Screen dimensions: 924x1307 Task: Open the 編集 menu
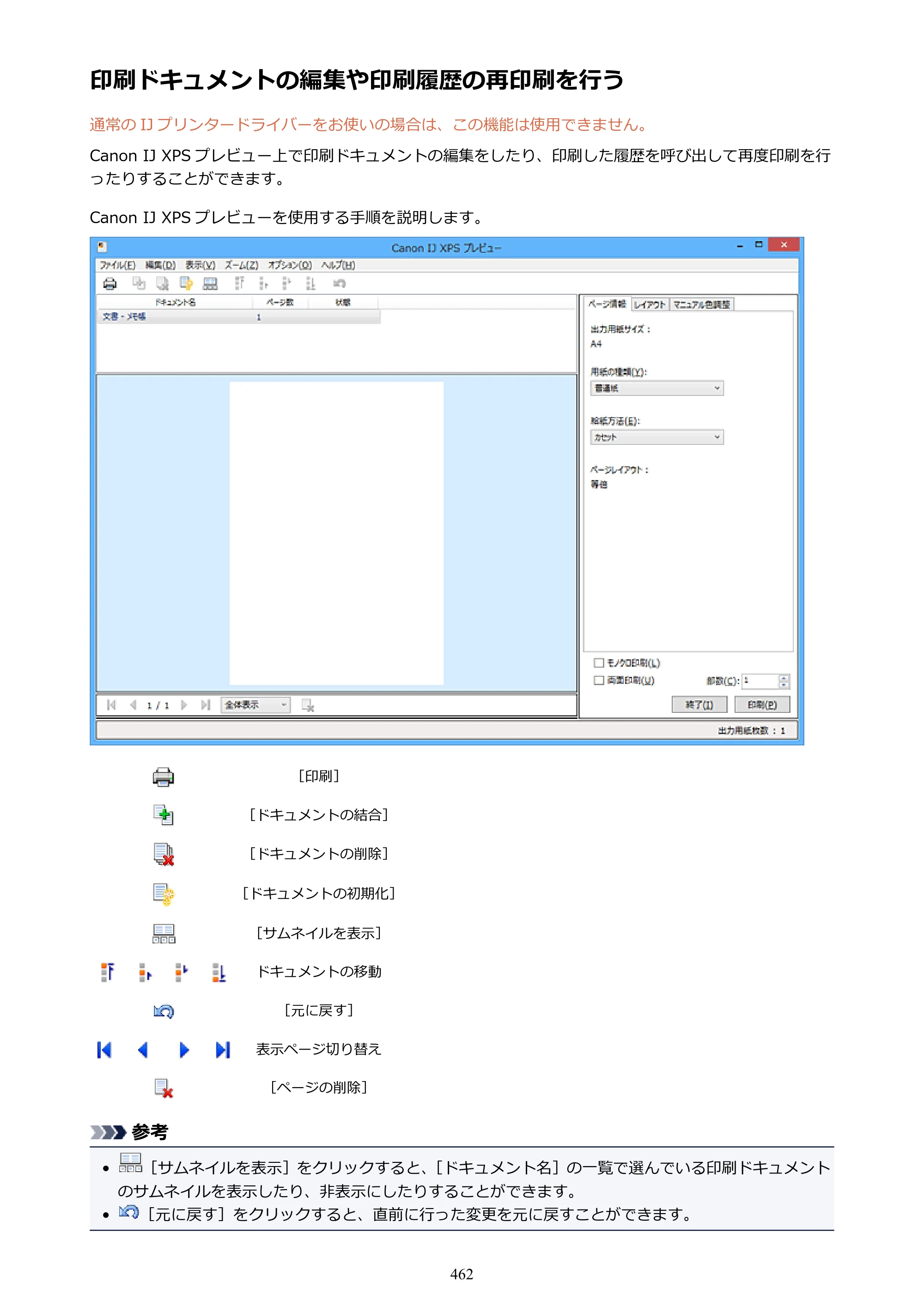click(160, 265)
